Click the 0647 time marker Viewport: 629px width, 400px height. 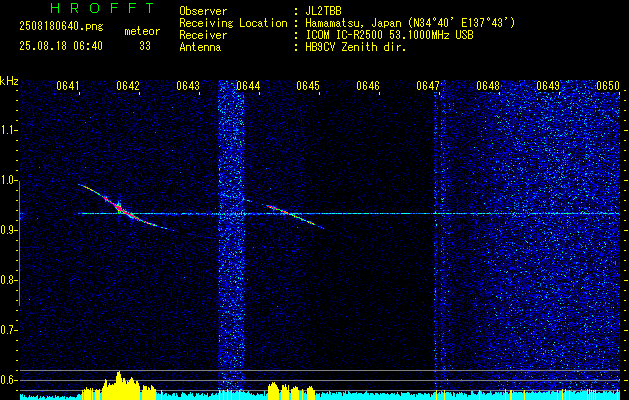click(x=428, y=85)
